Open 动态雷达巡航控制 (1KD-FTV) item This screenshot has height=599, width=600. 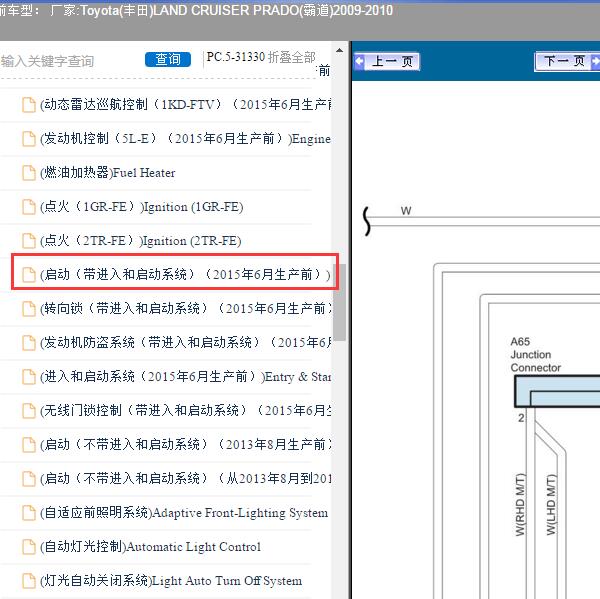[x=186, y=104]
